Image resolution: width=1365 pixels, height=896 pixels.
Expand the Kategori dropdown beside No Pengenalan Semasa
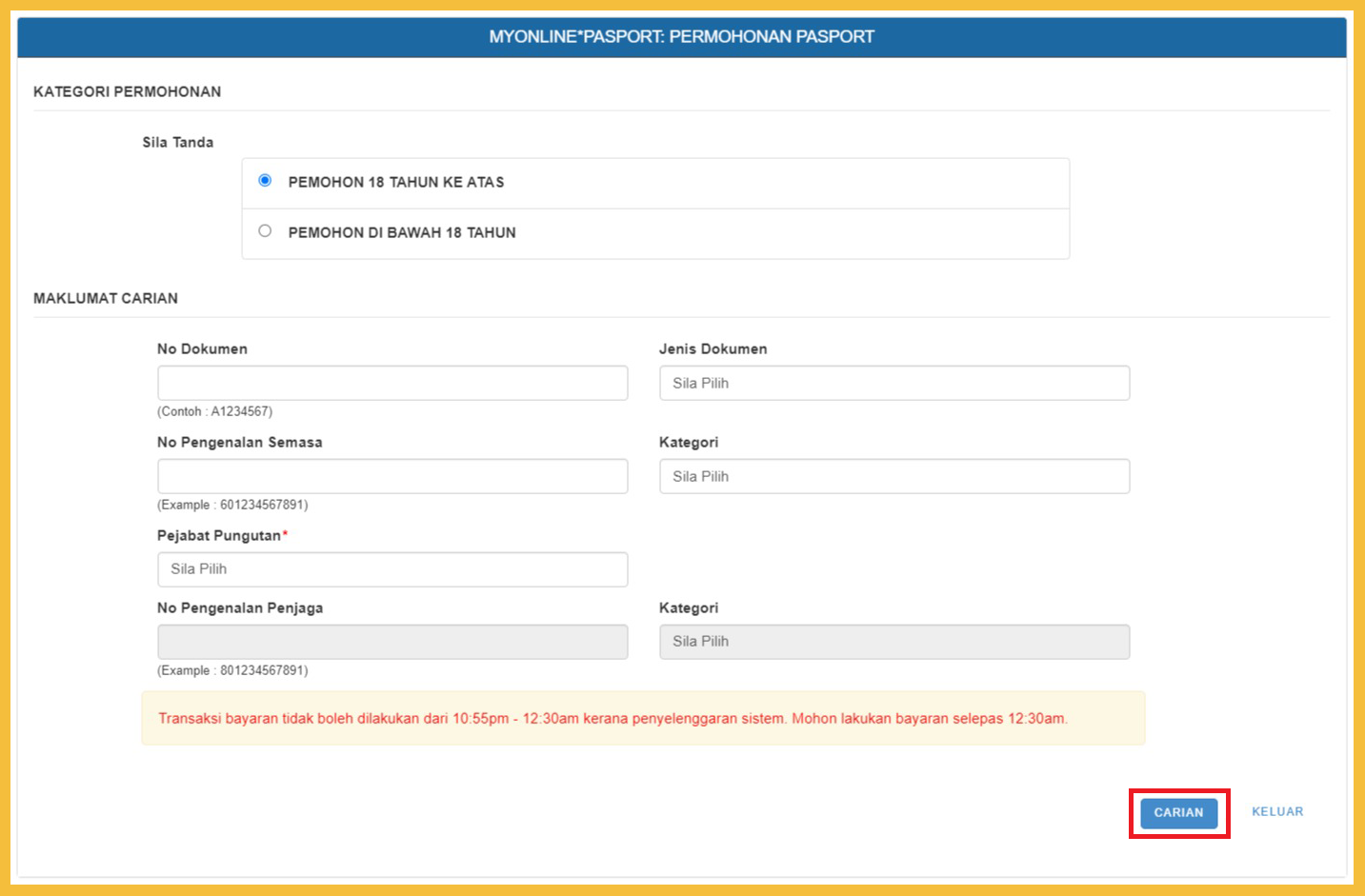(x=893, y=476)
